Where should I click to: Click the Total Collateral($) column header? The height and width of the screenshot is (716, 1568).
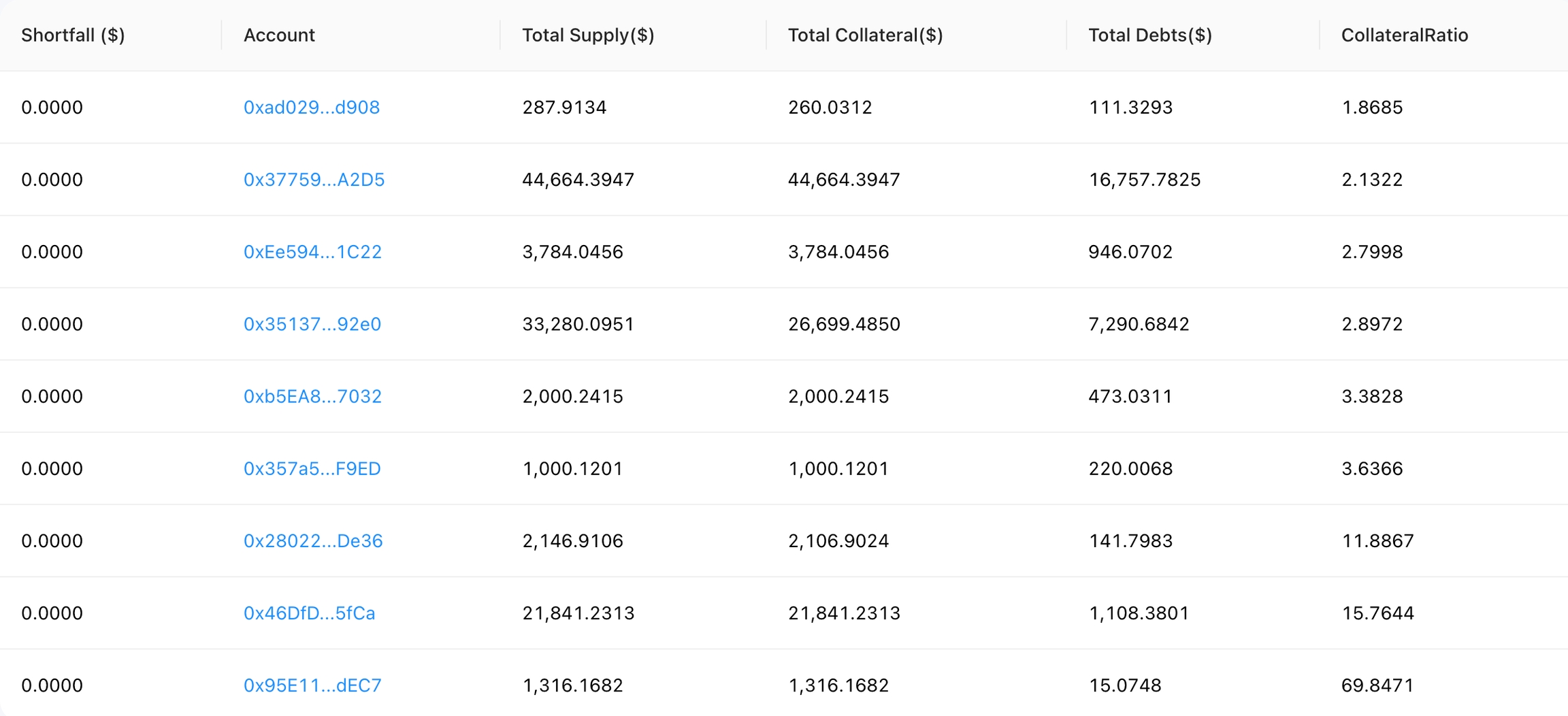[x=865, y=35]
